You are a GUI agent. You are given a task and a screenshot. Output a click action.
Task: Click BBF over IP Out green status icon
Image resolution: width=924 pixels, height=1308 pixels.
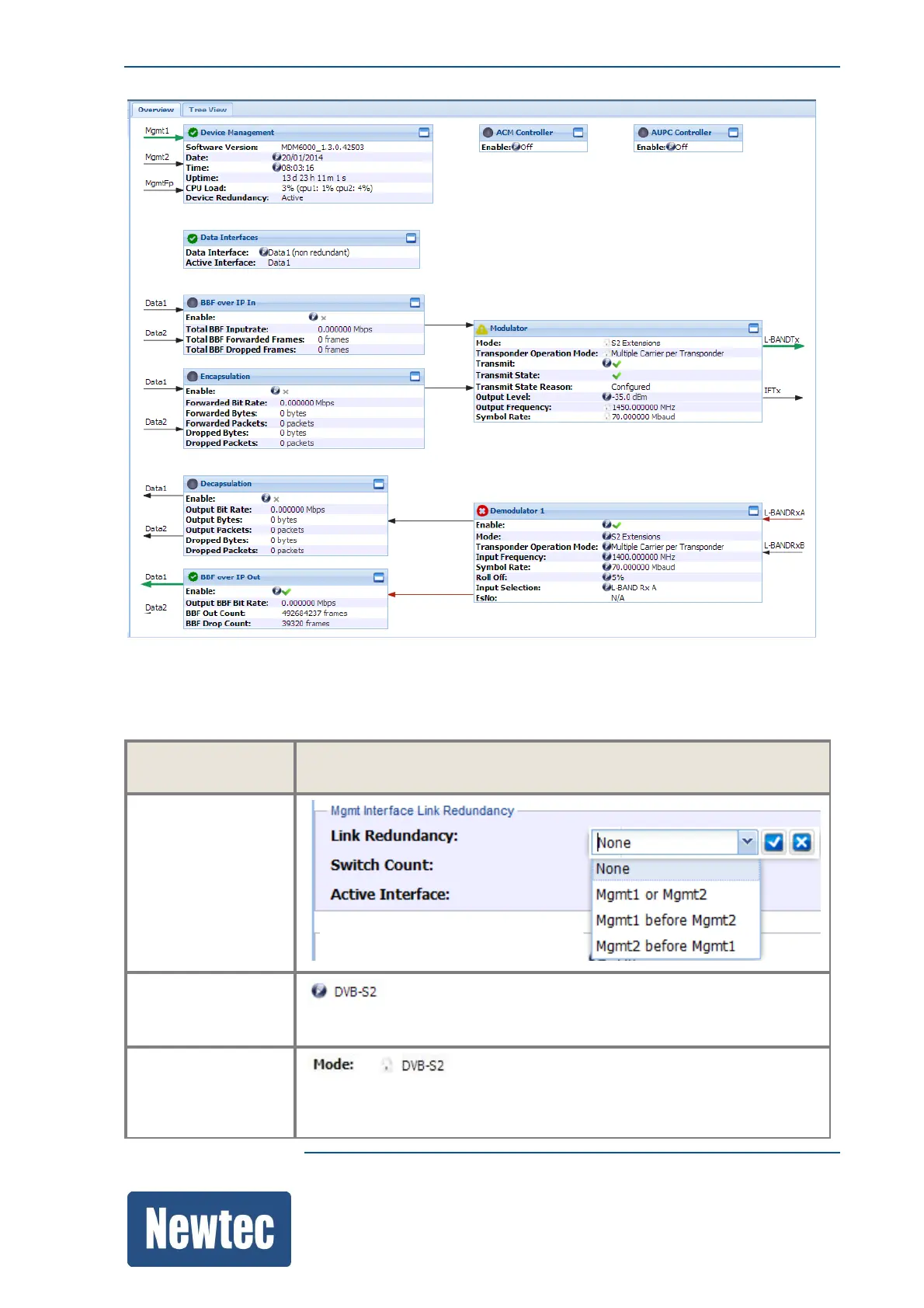tap(193, 577)
